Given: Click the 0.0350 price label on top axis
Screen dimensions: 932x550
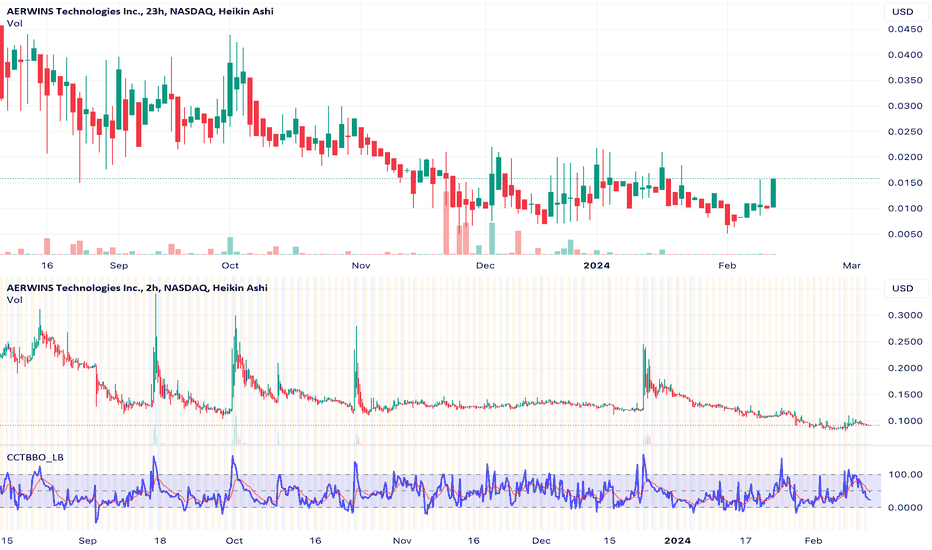Looking at the screenshot, I should tap(905, 80).
